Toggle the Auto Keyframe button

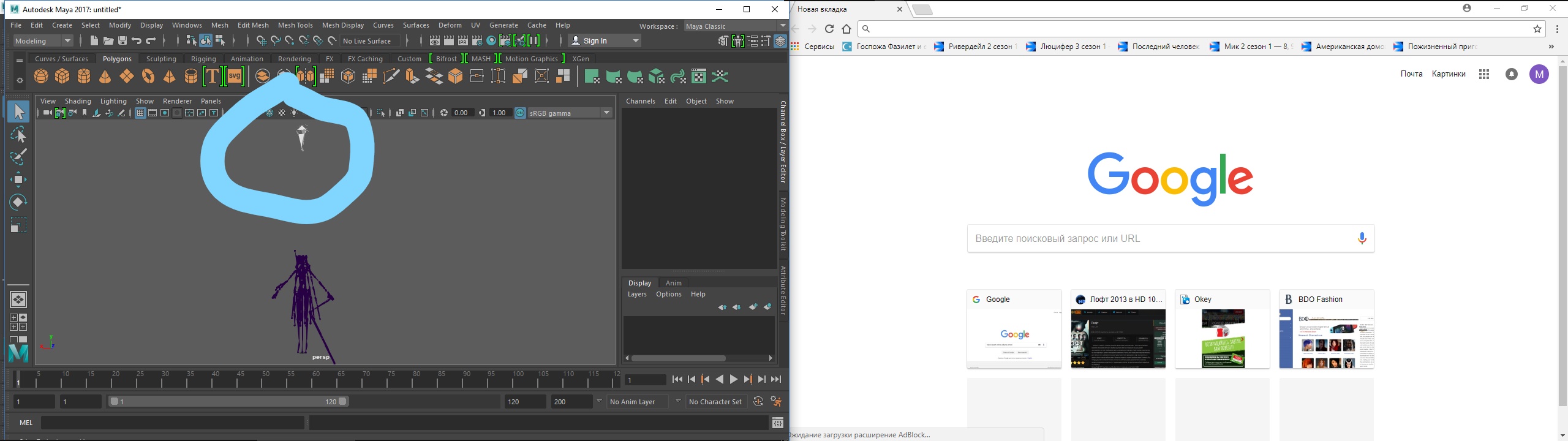point(758,402)
